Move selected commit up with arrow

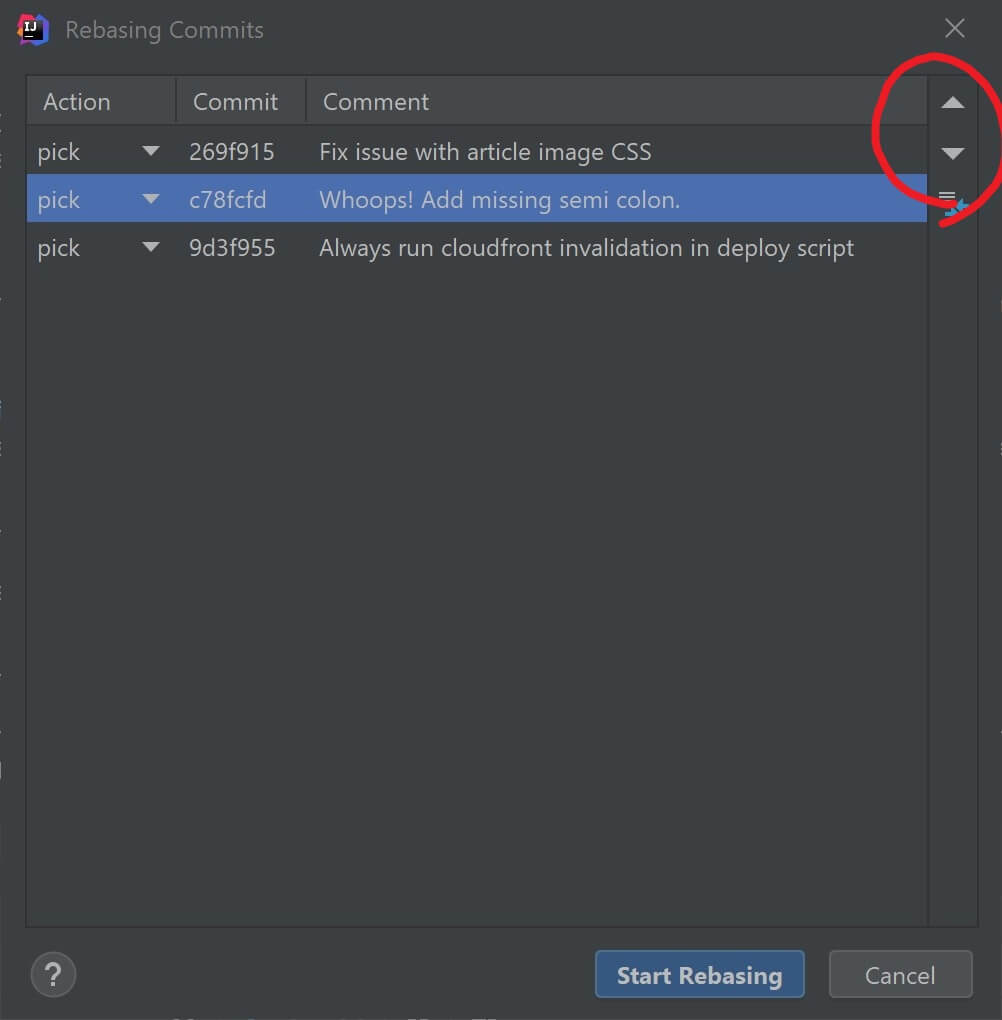click(953, 102)
